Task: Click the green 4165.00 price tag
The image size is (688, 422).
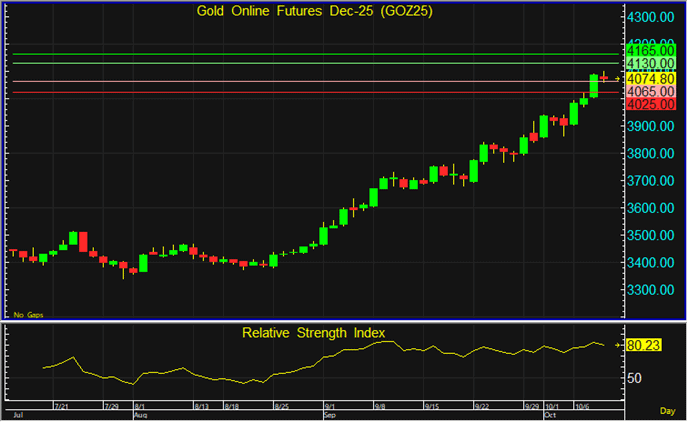Action: (649, 50)
